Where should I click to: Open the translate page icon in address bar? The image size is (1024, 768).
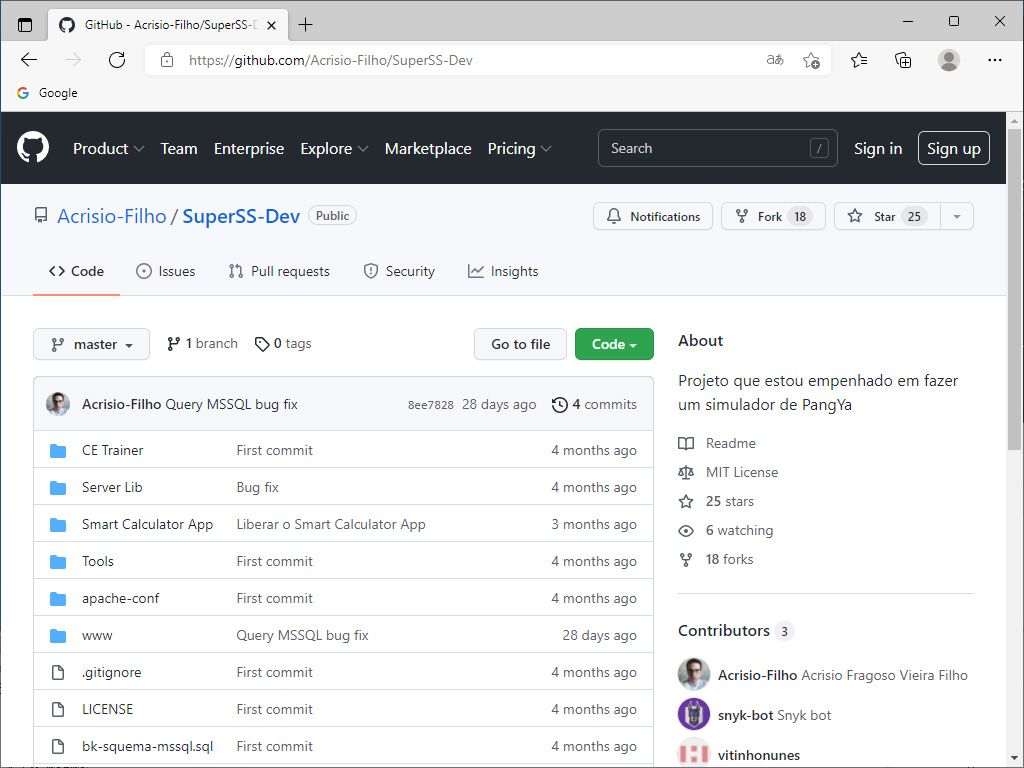coord(775,60)
